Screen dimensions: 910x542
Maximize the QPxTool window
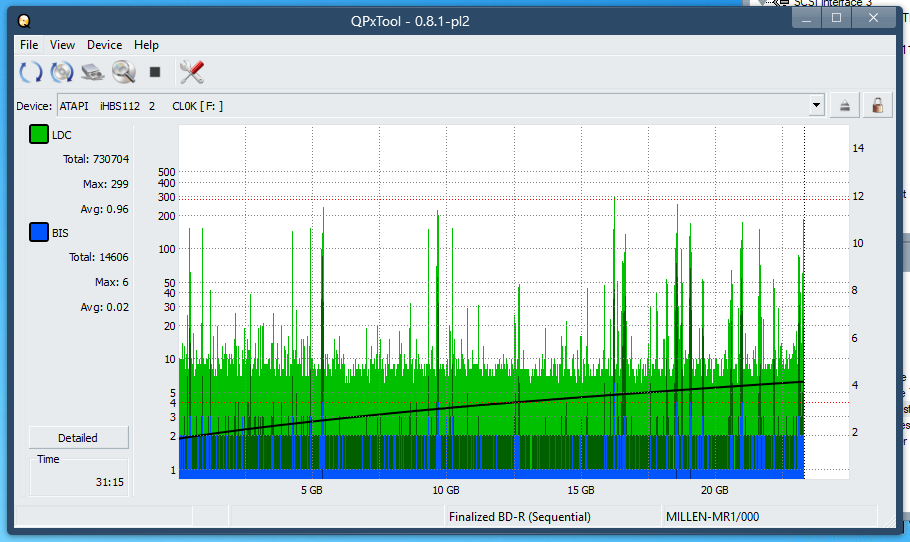point(837,17)
